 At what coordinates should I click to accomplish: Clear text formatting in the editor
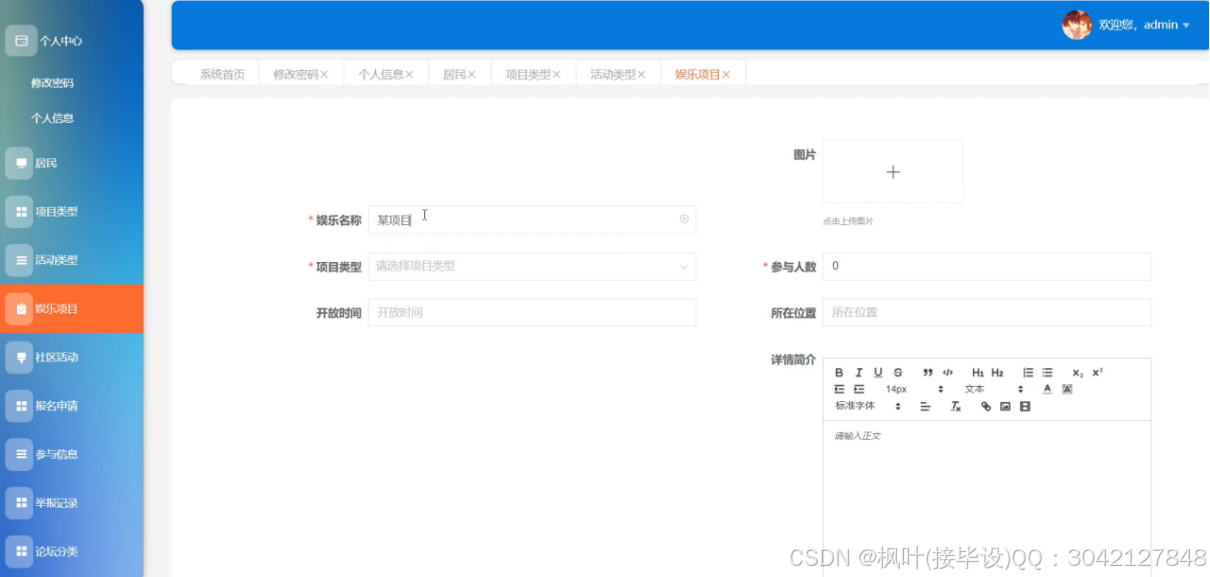(x=956, y=407)
